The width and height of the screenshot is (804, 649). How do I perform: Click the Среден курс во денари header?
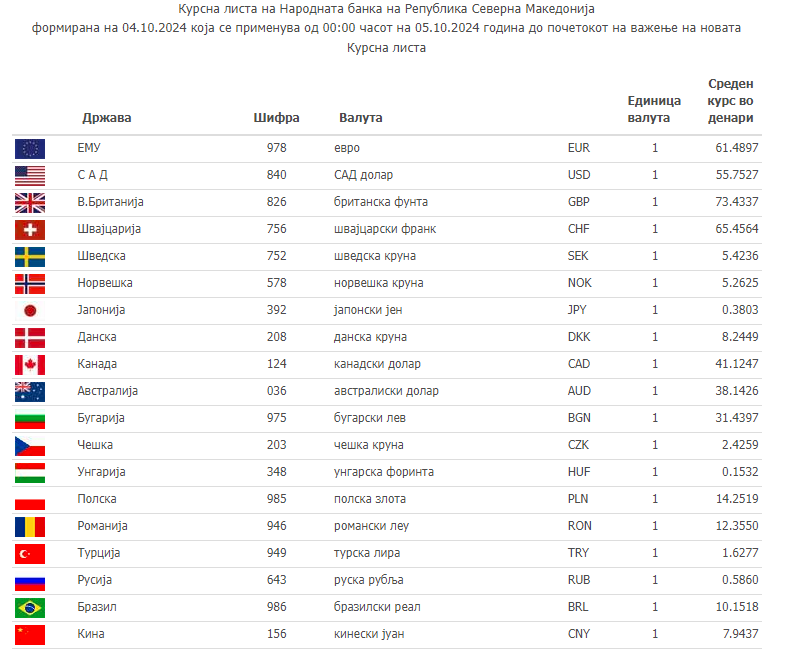730,101
